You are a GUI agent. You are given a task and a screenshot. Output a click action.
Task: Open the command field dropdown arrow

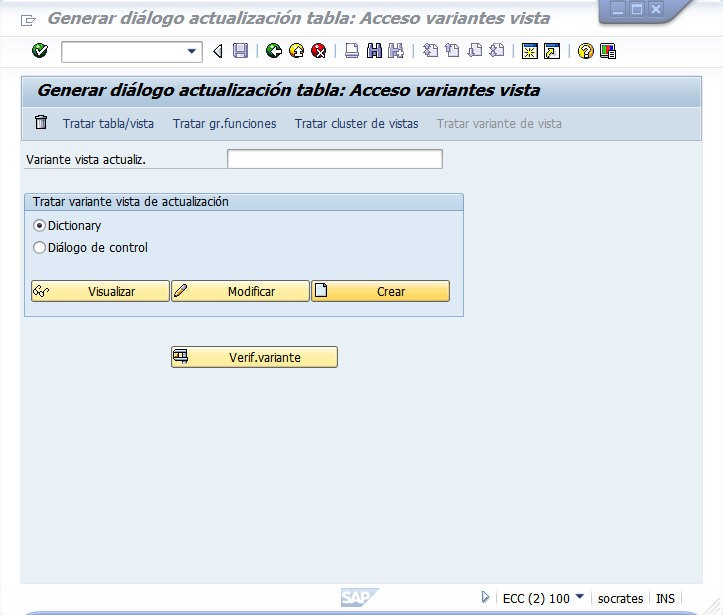(x=192, y=51)
